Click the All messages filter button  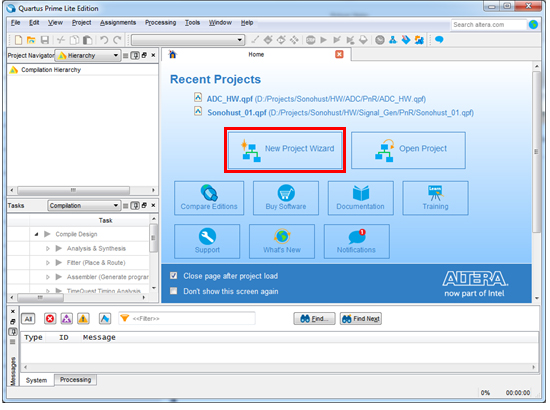point(28,319)
